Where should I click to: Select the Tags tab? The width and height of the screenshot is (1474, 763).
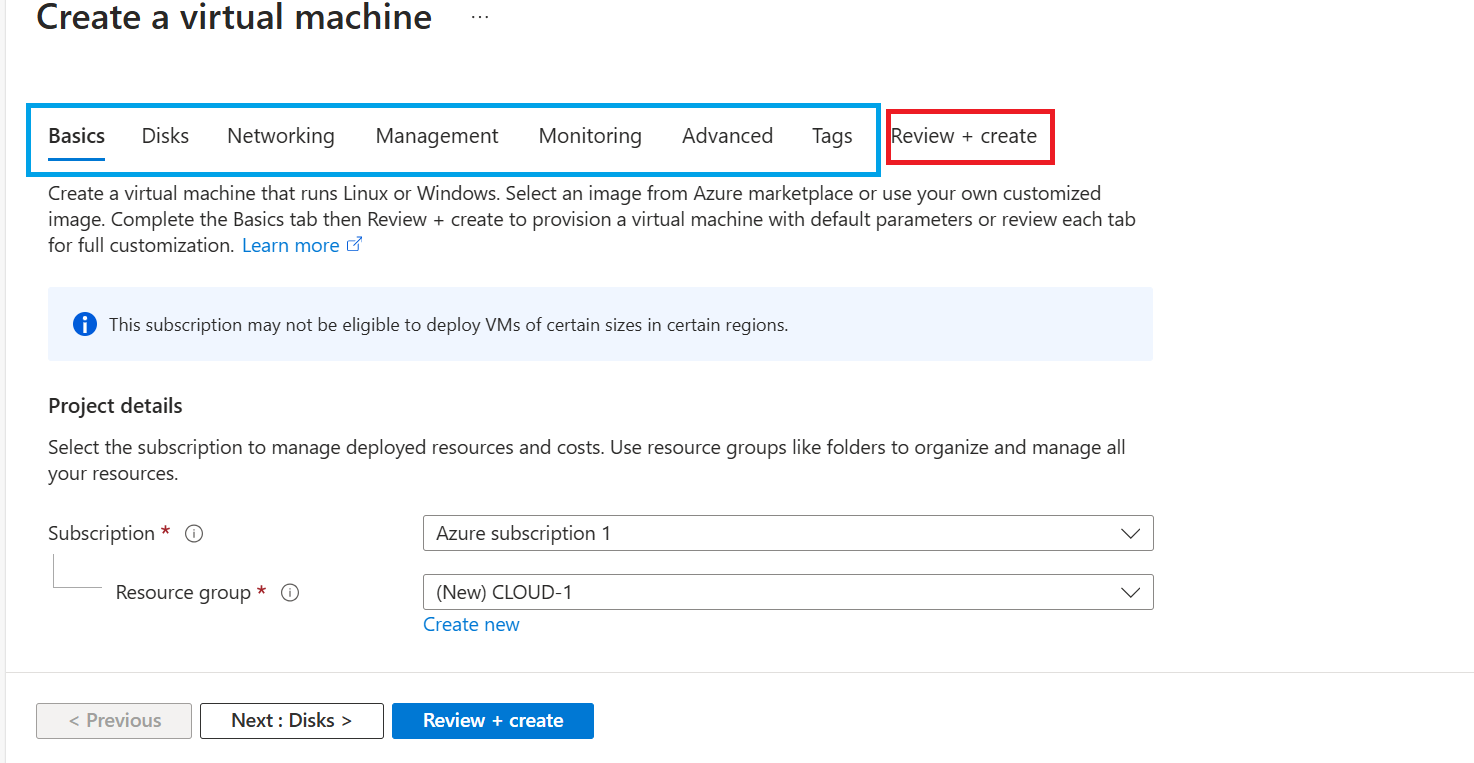832,136
